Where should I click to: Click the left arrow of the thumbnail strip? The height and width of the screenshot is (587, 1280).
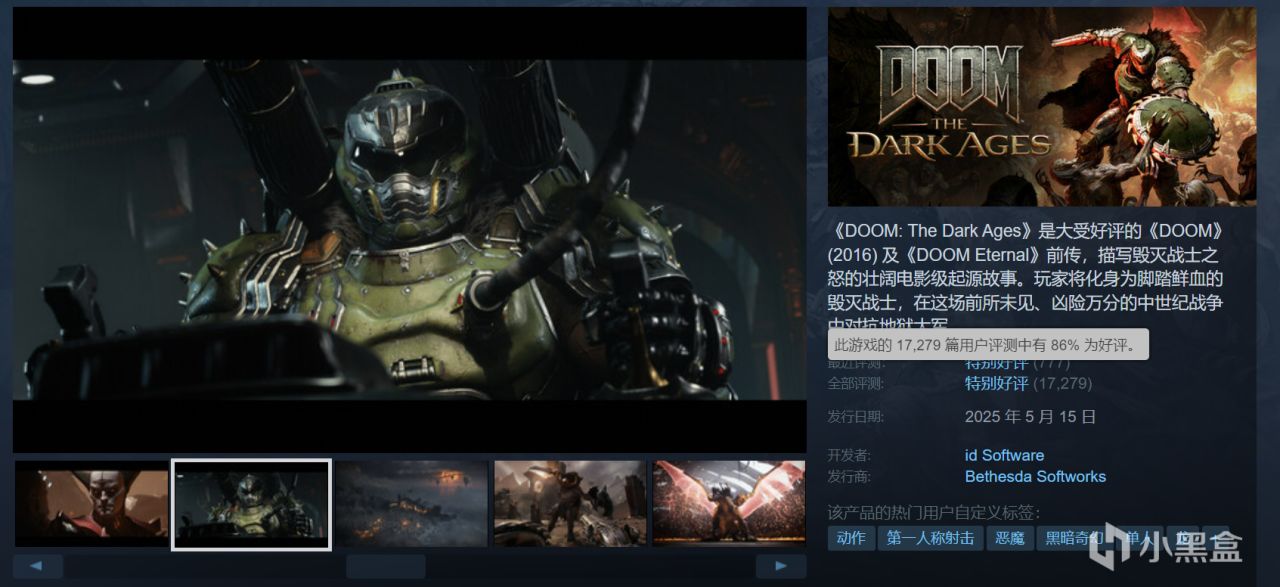pyautogui.click(x=38, y=566)
